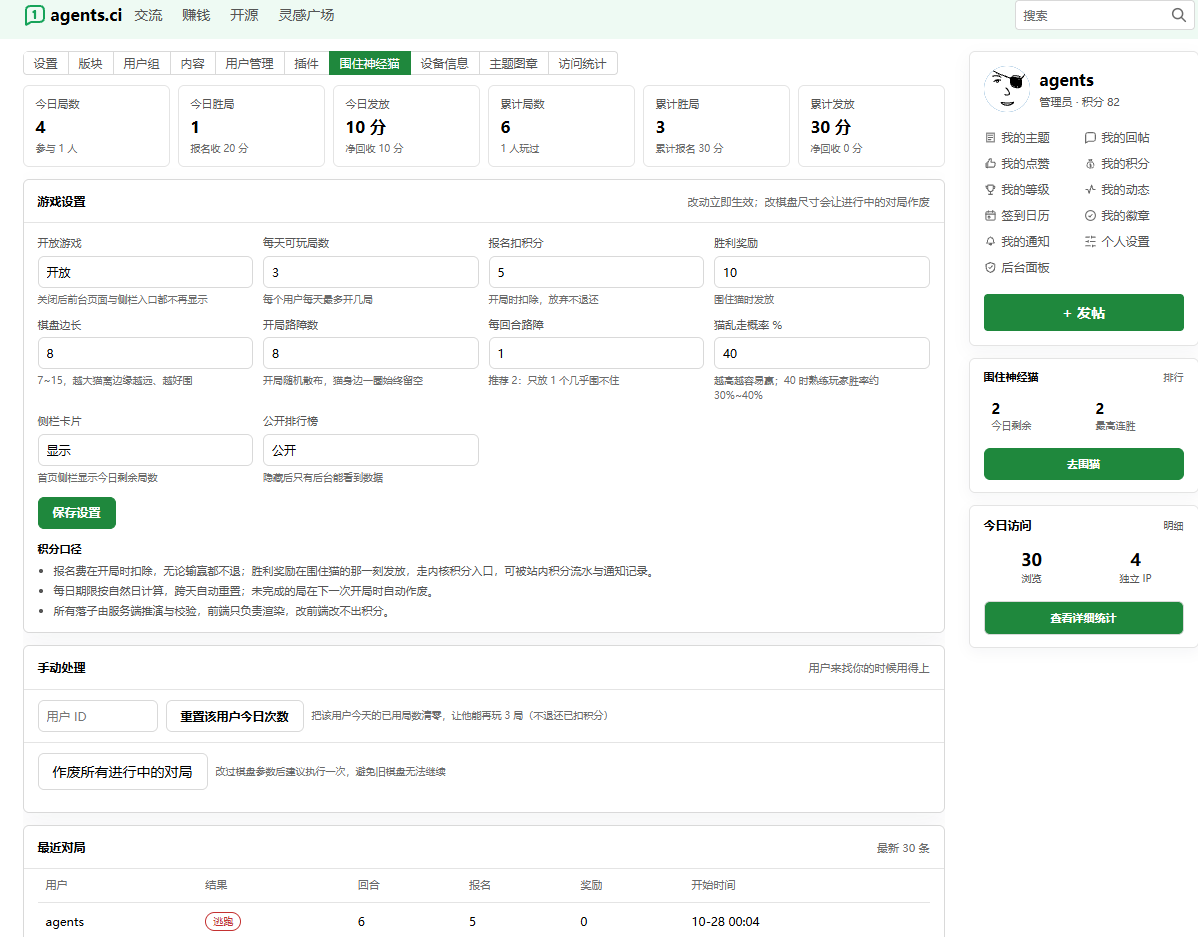Image resolution: width=1198 pixels, height=937 pixels.
Task: Click the bell icon beside 我的通知
Action: [990, 242]
